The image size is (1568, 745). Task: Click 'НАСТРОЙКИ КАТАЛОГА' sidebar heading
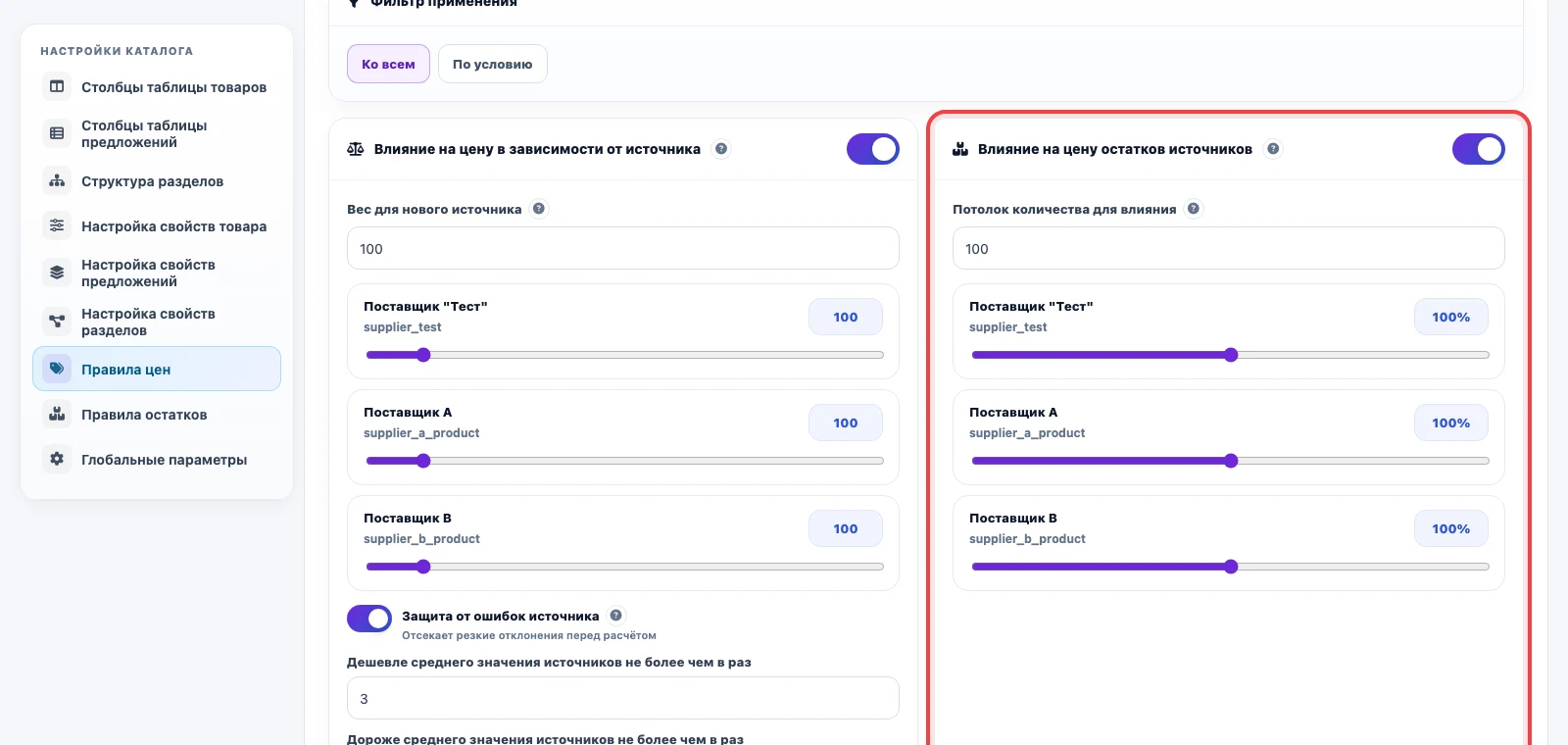[x=117, y=51]
